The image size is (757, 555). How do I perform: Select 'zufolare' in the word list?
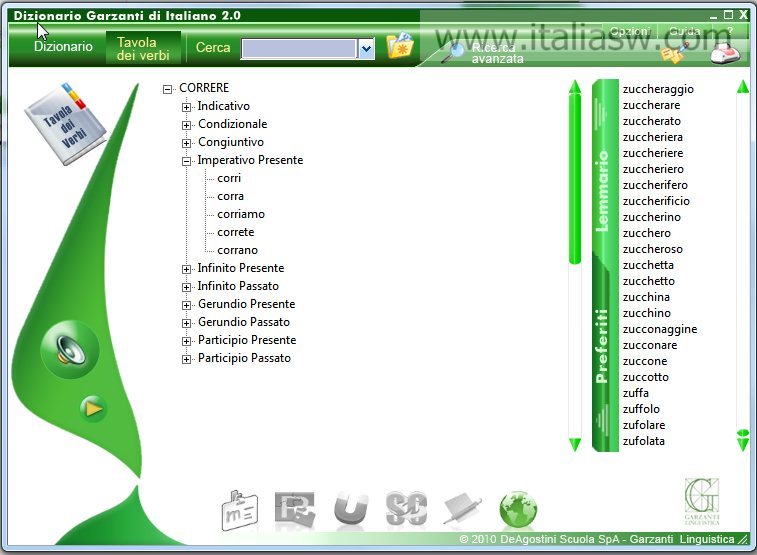pyautogui.click(x=644, y=425)
